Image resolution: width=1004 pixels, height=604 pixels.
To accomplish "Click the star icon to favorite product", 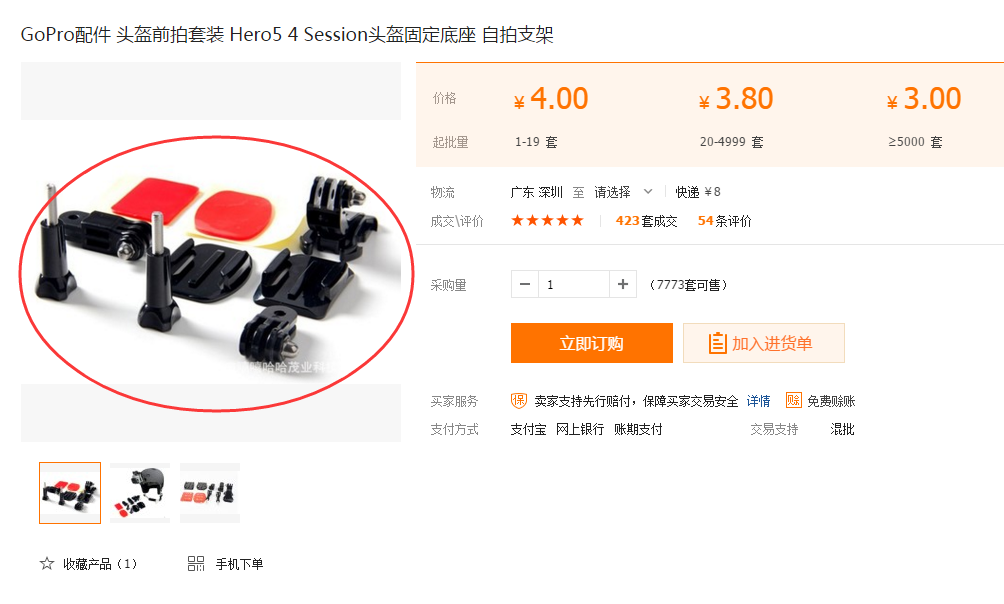I will (x=47, y=564).
